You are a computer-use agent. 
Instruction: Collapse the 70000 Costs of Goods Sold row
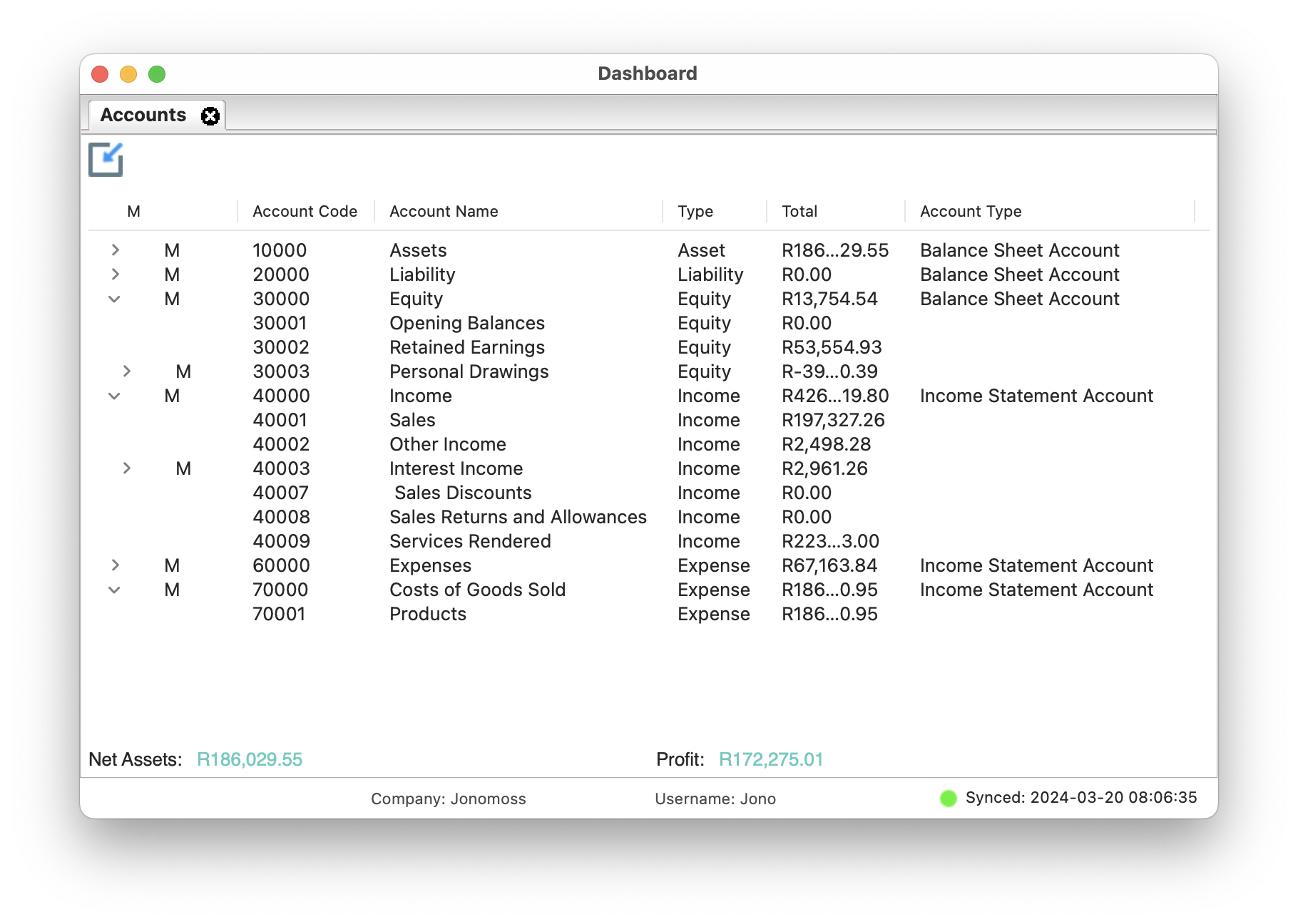[x=114, y=590]
